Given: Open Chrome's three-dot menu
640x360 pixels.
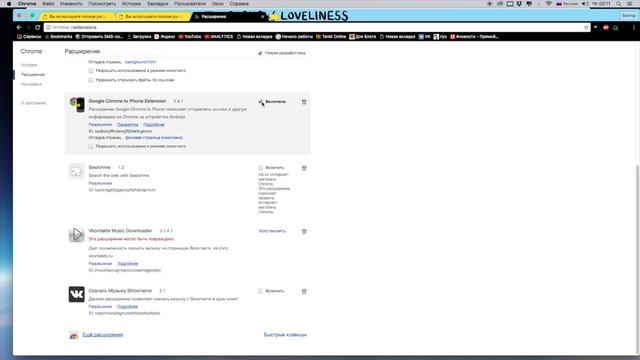Looking at the screenshot, I should pos(633,27).
